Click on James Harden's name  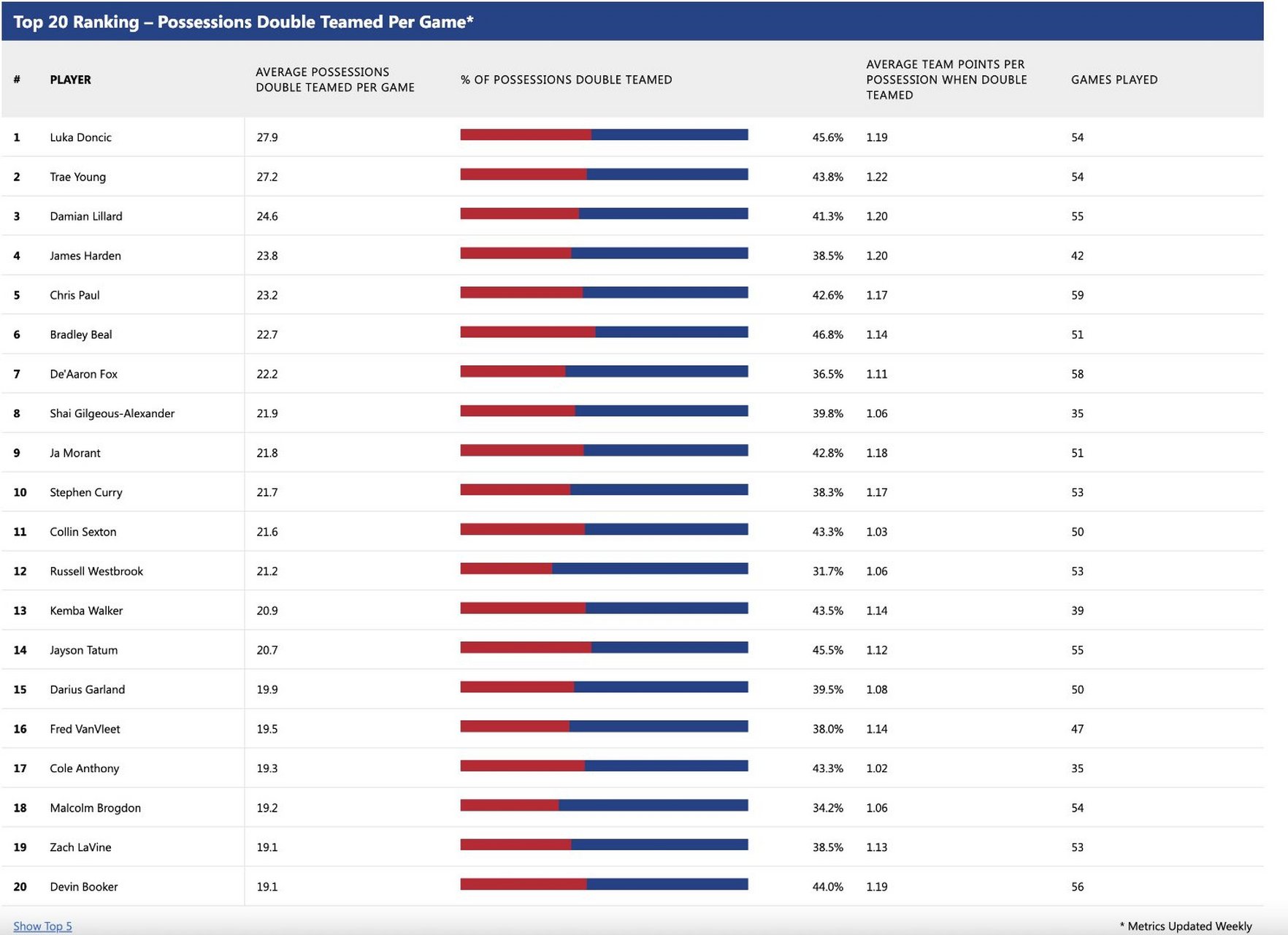pyautogui.click(x=85, y=256)
